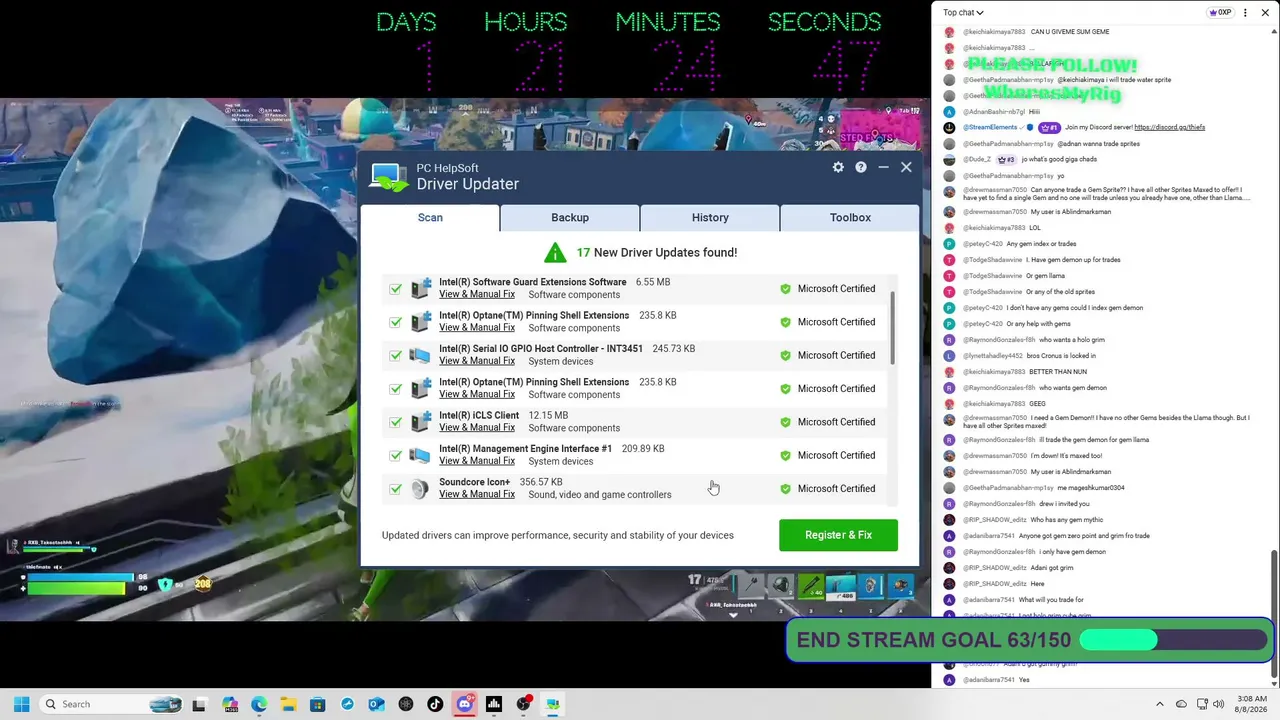This screenshot has width=1280, height=720.
Task: Open Windows Start menu
Action: point(21,704)
